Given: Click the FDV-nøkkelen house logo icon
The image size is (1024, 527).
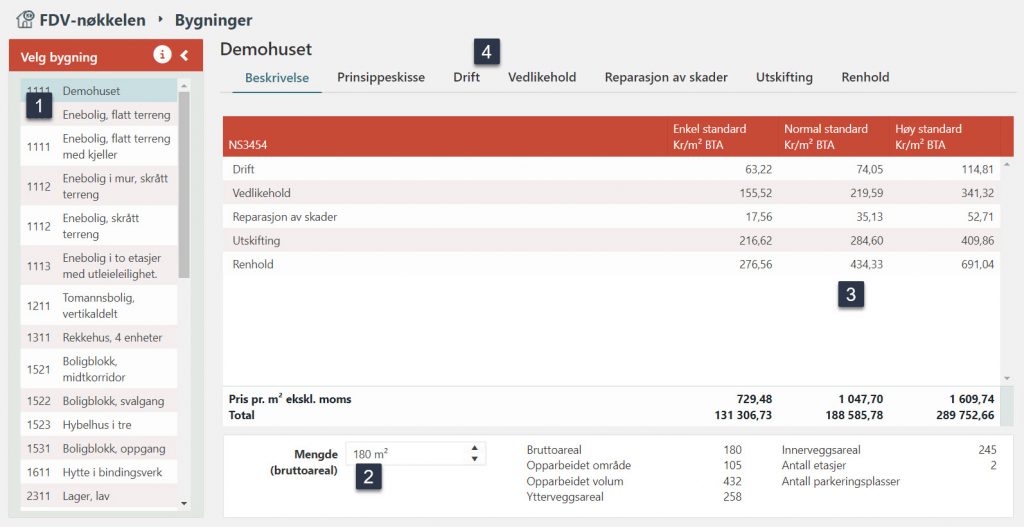Looking at the screenshot, I should (x=26, y=19).
